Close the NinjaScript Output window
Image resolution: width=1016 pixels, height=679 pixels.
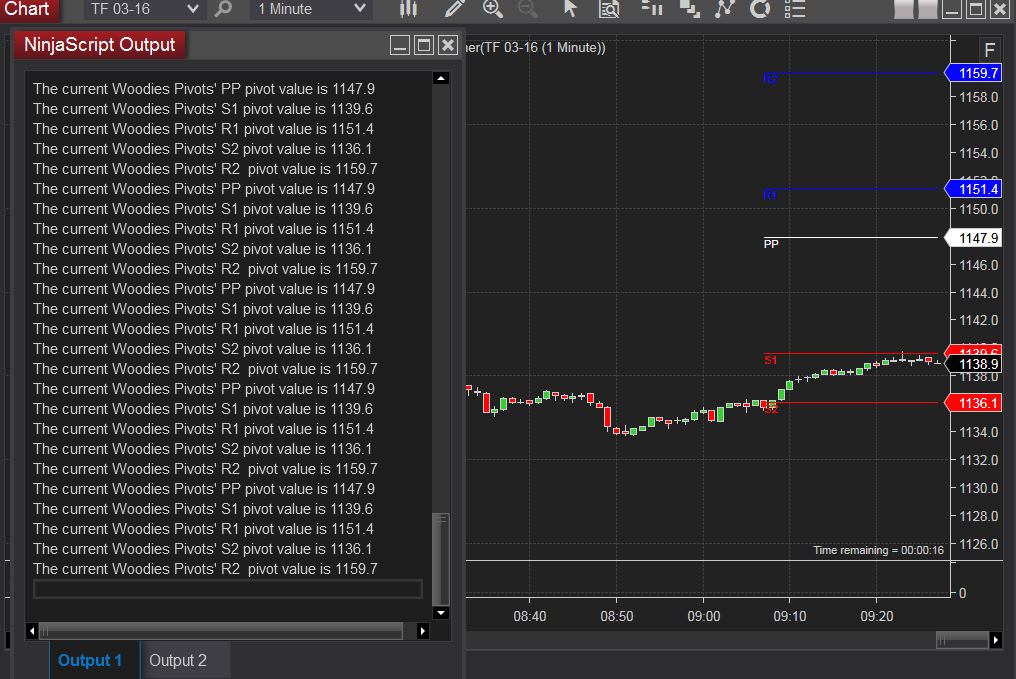coord(448,45)
